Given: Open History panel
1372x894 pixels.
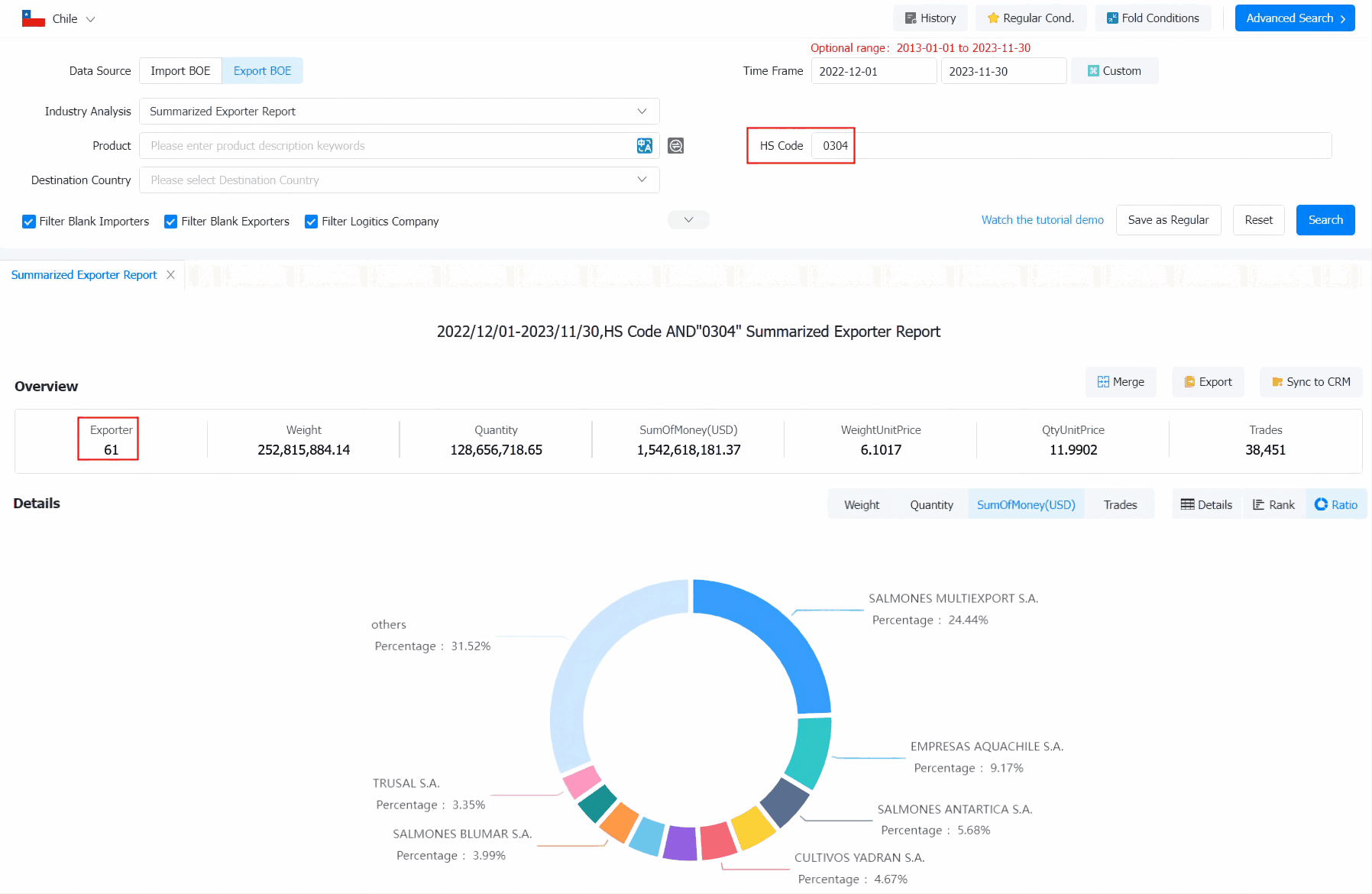Looking at the screenshot, I should pos(930,18).
